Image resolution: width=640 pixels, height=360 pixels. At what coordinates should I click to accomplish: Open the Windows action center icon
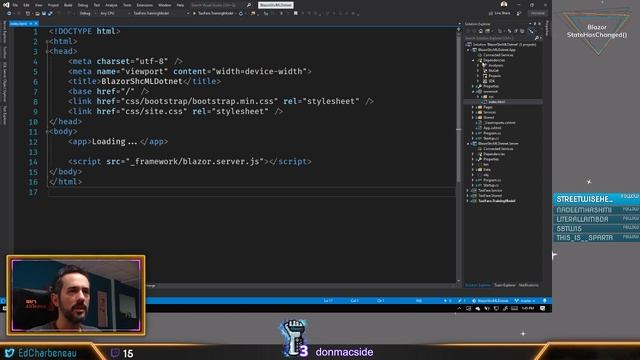coord(542,309)
